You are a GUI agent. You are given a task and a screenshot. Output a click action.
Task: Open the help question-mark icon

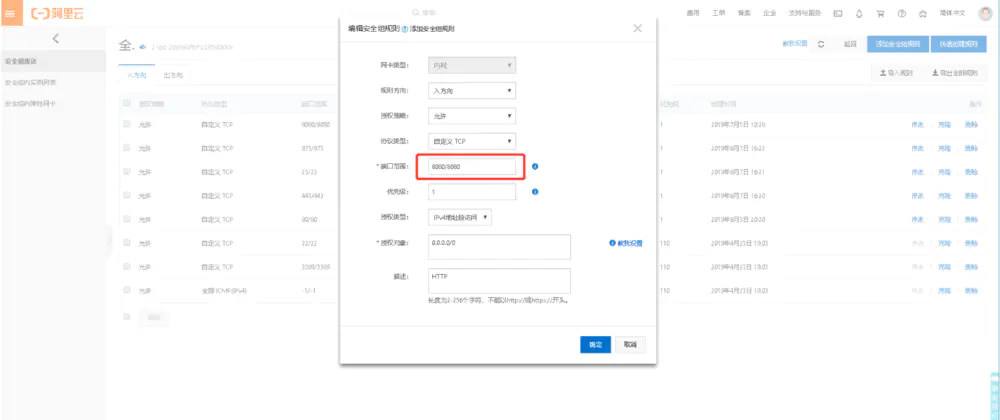[x=902, y=13]
